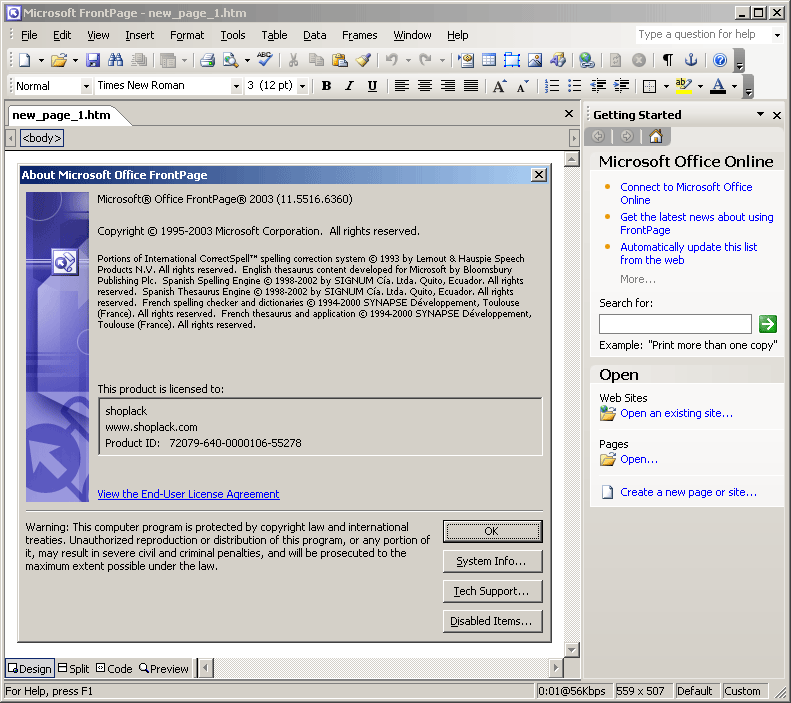Viewport: 791px width, 703px height.
Task: Click OK in About dialog
Action: (492, 532)
